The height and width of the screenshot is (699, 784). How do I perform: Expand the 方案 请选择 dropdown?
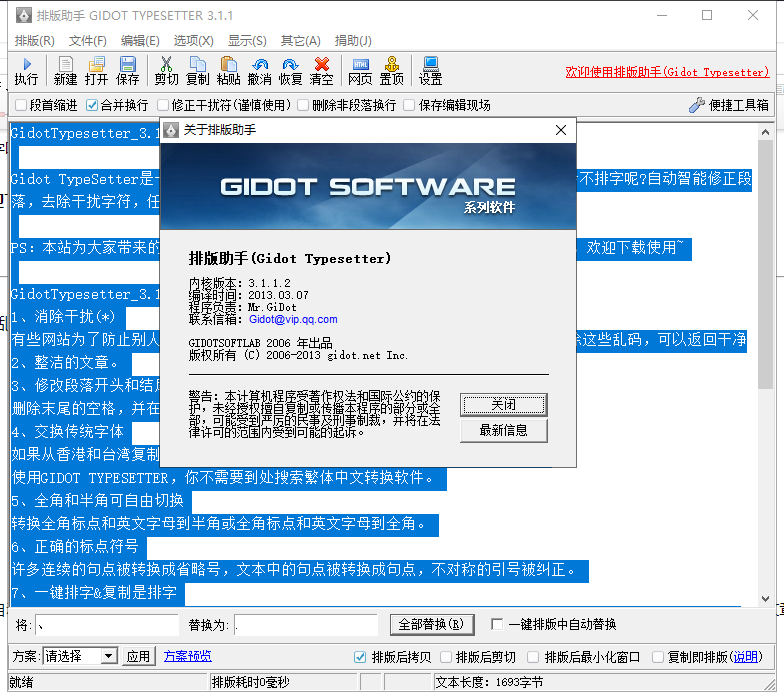(108, 656)
